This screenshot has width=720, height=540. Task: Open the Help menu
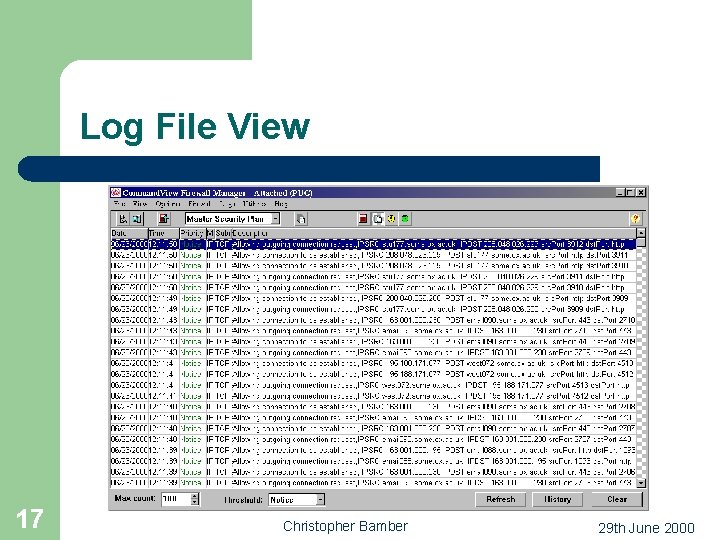(281, 203)
